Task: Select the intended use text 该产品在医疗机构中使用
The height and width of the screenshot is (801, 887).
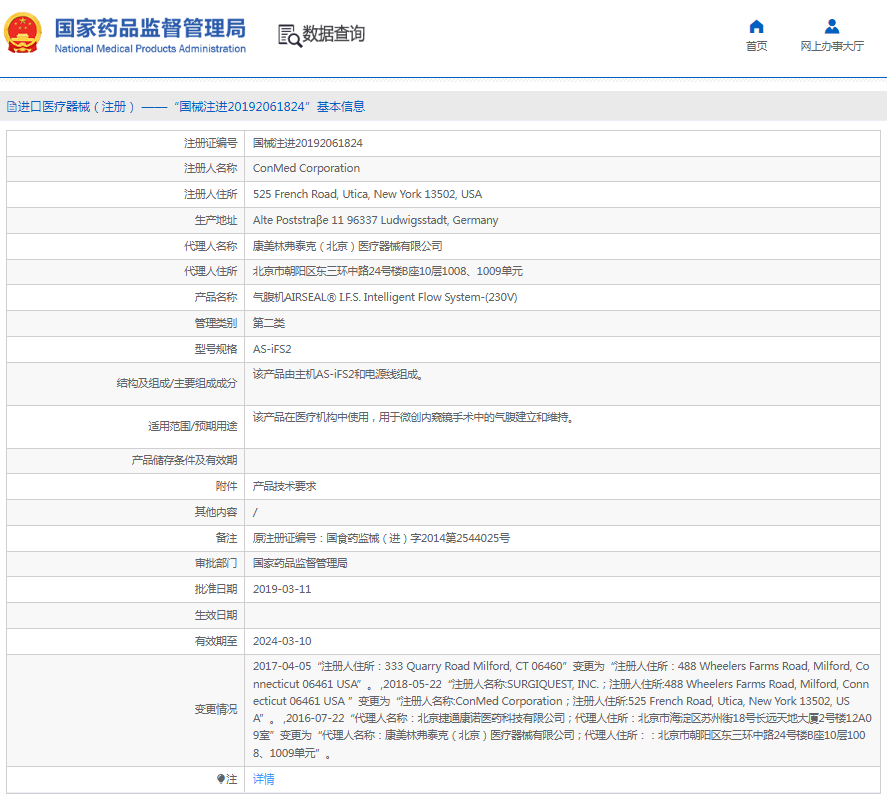Action: pyautogui.click(x=414, y=417)
